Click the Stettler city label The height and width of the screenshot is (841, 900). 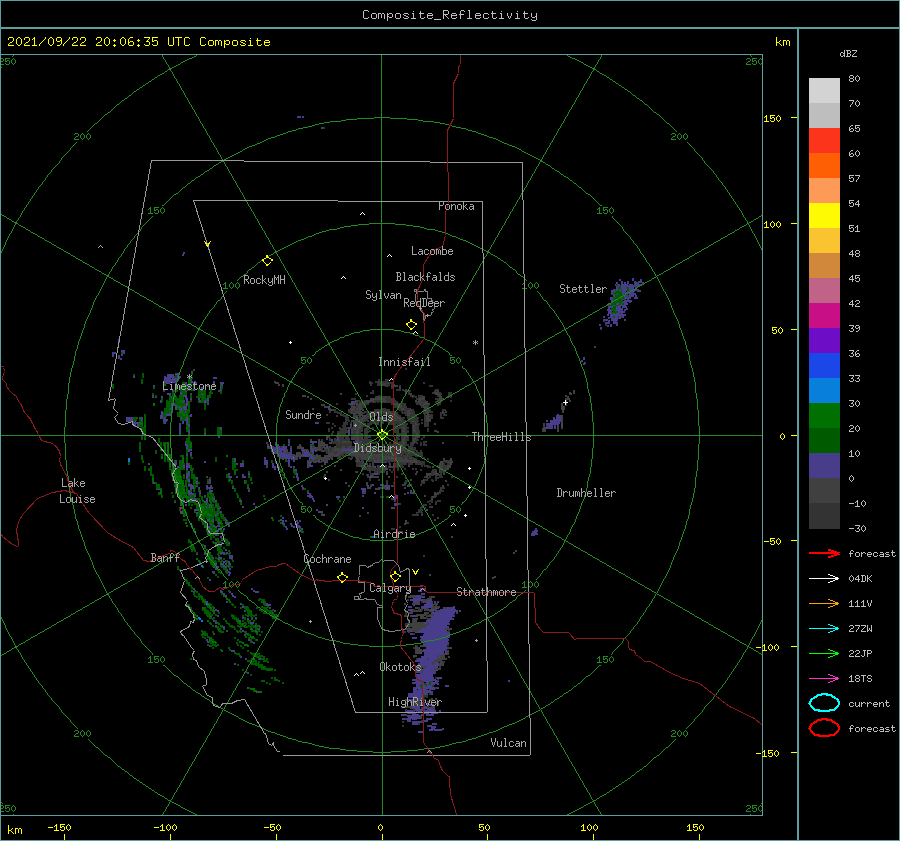pos(583,289)
